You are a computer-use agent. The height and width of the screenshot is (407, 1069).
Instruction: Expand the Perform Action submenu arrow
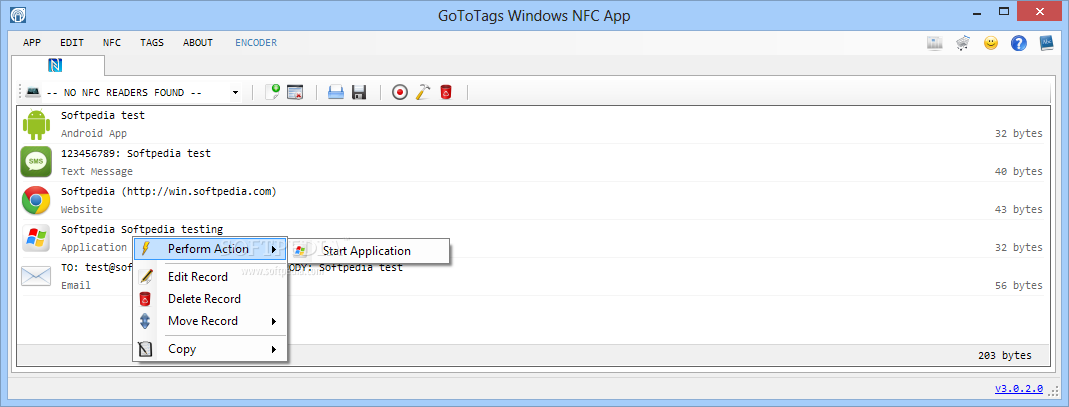(x=273, y=250)
